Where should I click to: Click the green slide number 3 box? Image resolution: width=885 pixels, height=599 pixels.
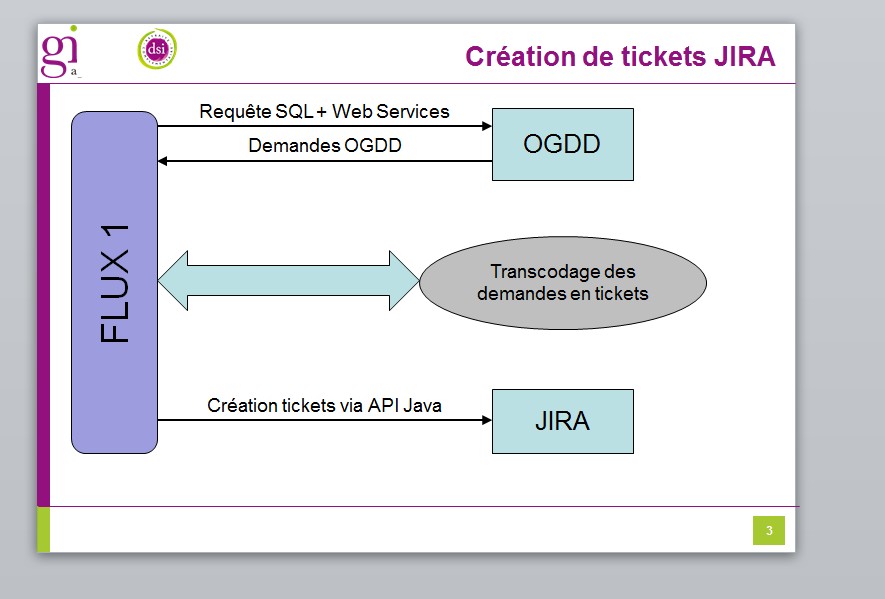pos(769,530)
